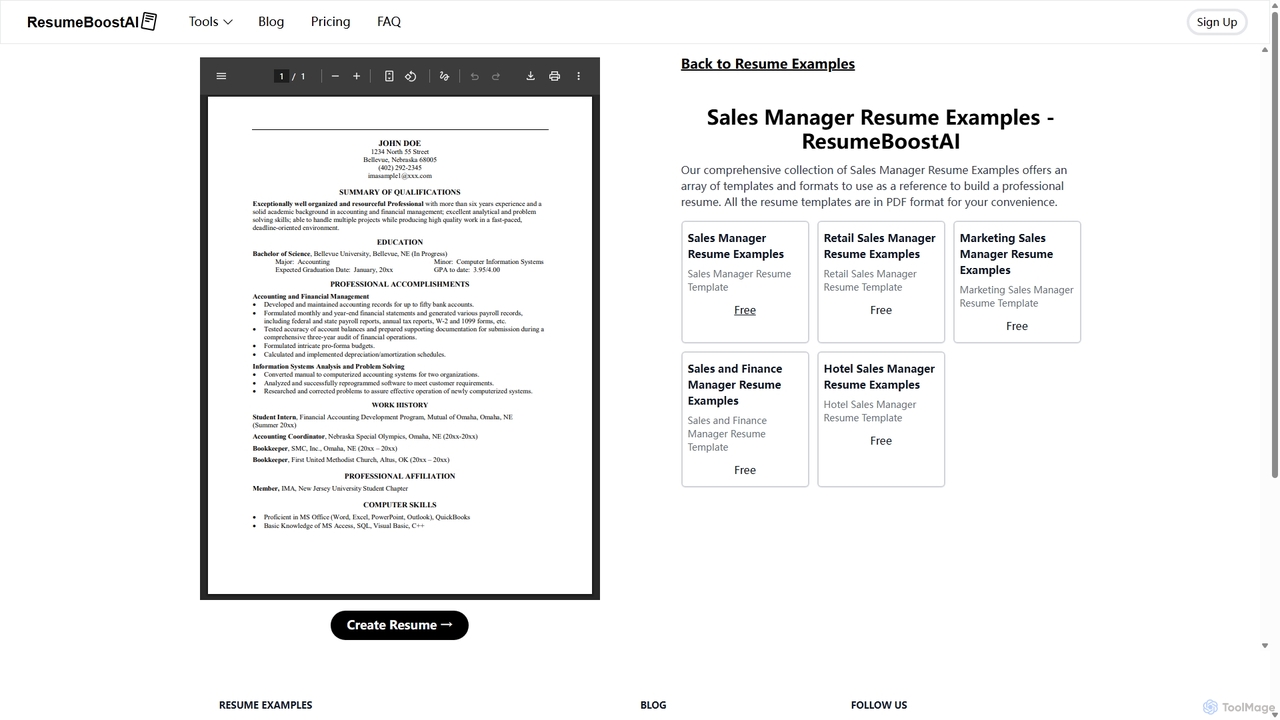The height and width of the screenshot is (720, 1280).
Task: Zoom in the PDF with plus icon
Action: pos(356,76)
